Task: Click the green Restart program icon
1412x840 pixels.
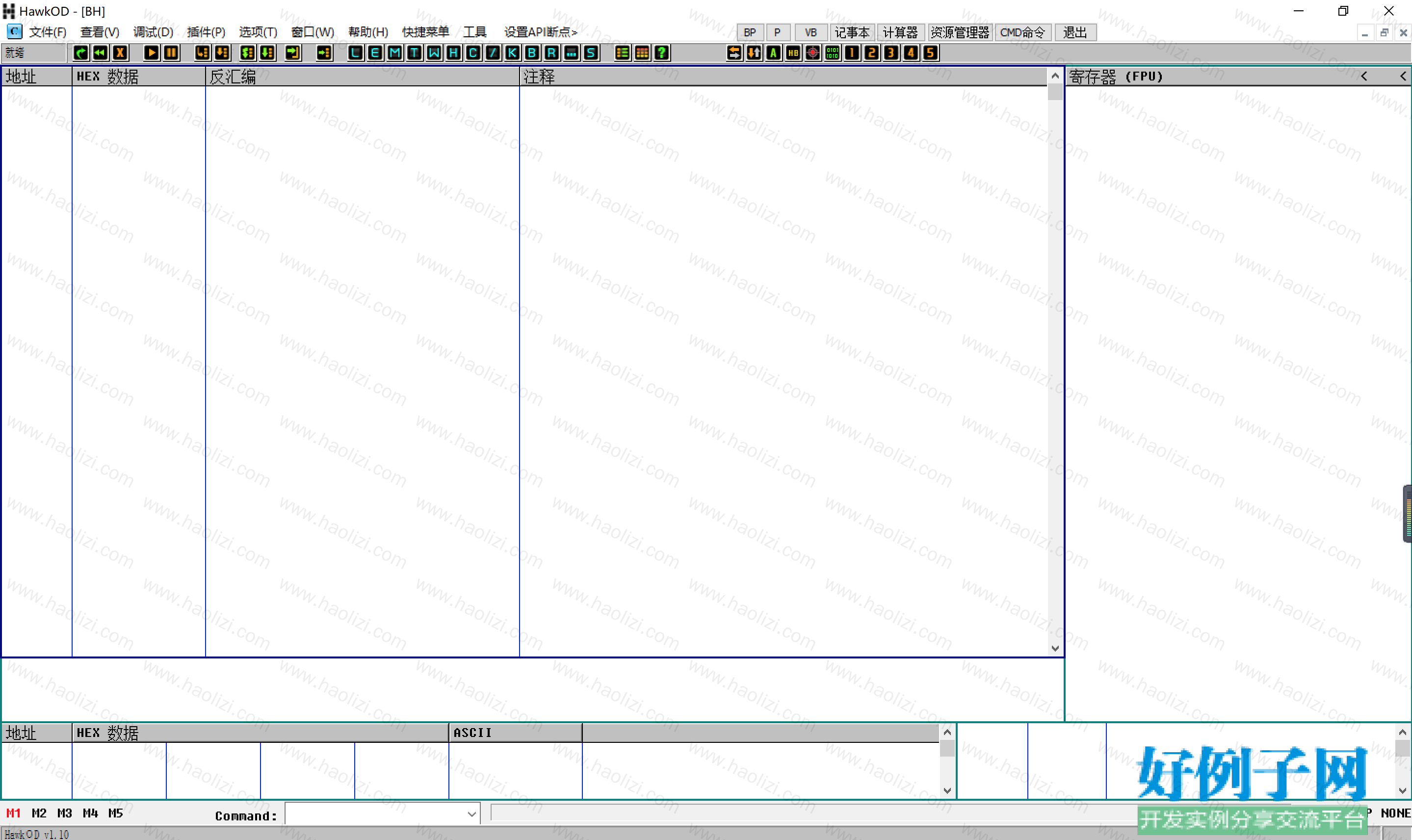Action: coord(81,53)
